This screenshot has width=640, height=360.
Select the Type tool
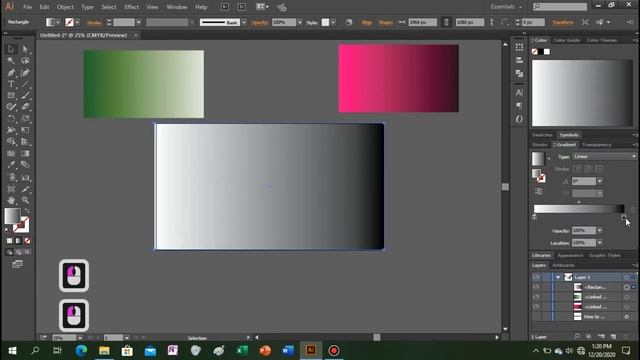[x=11, y=84]
